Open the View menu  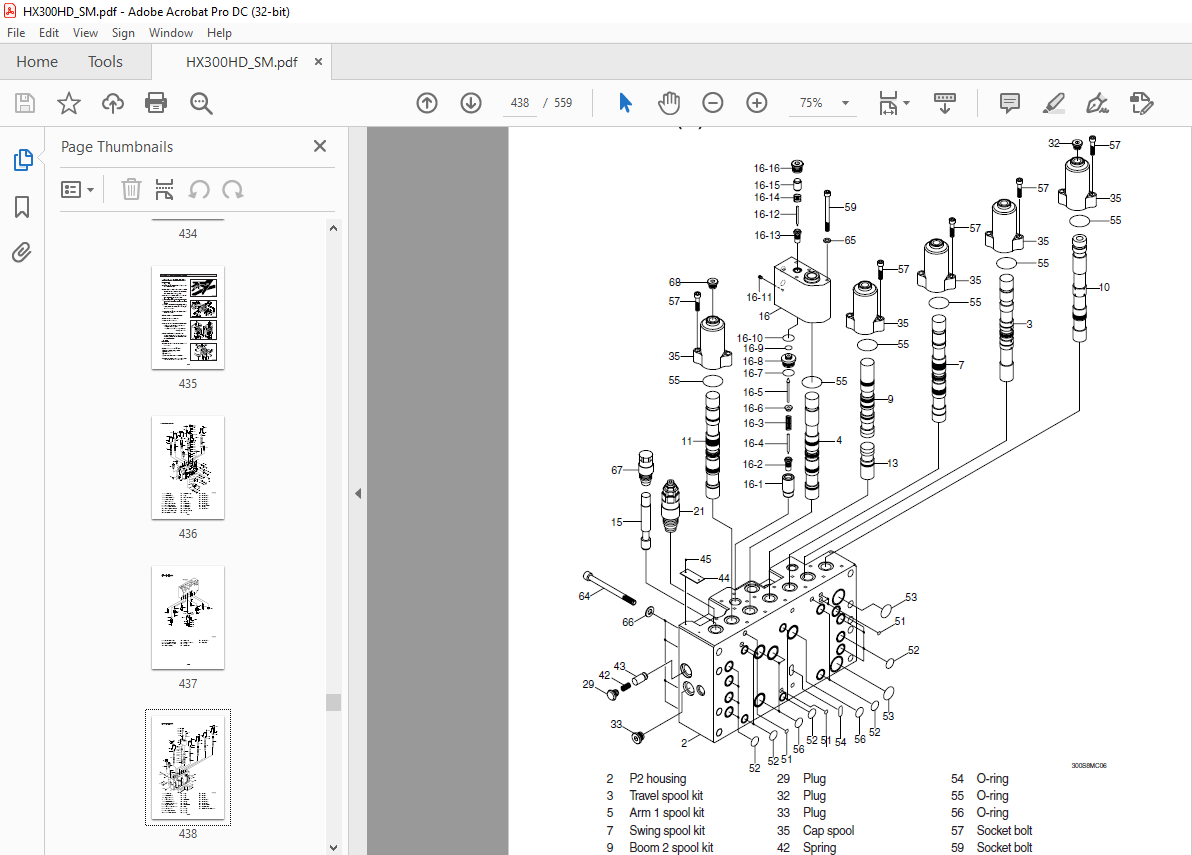[x=85, y=33]
